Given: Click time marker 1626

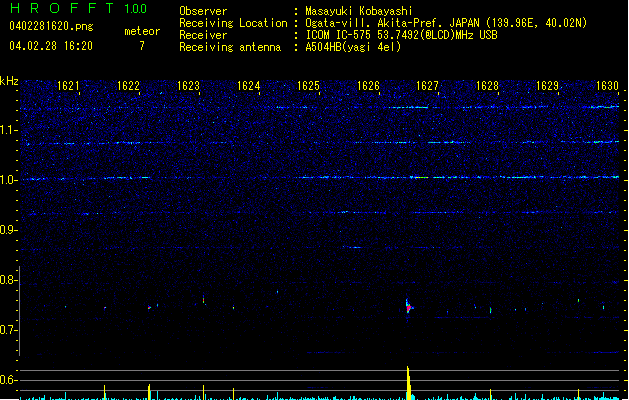Looking at the screenshot, I should [x=368, y=86].
